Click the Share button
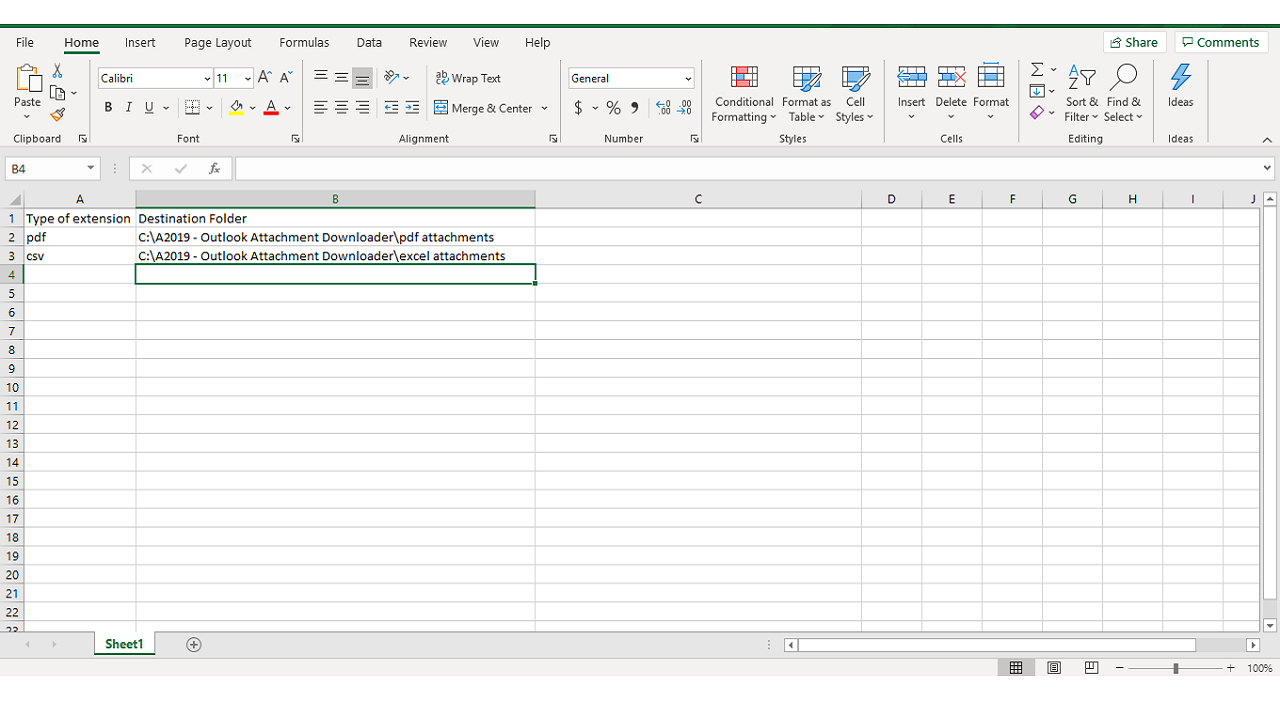 [x=1134, y=42]
